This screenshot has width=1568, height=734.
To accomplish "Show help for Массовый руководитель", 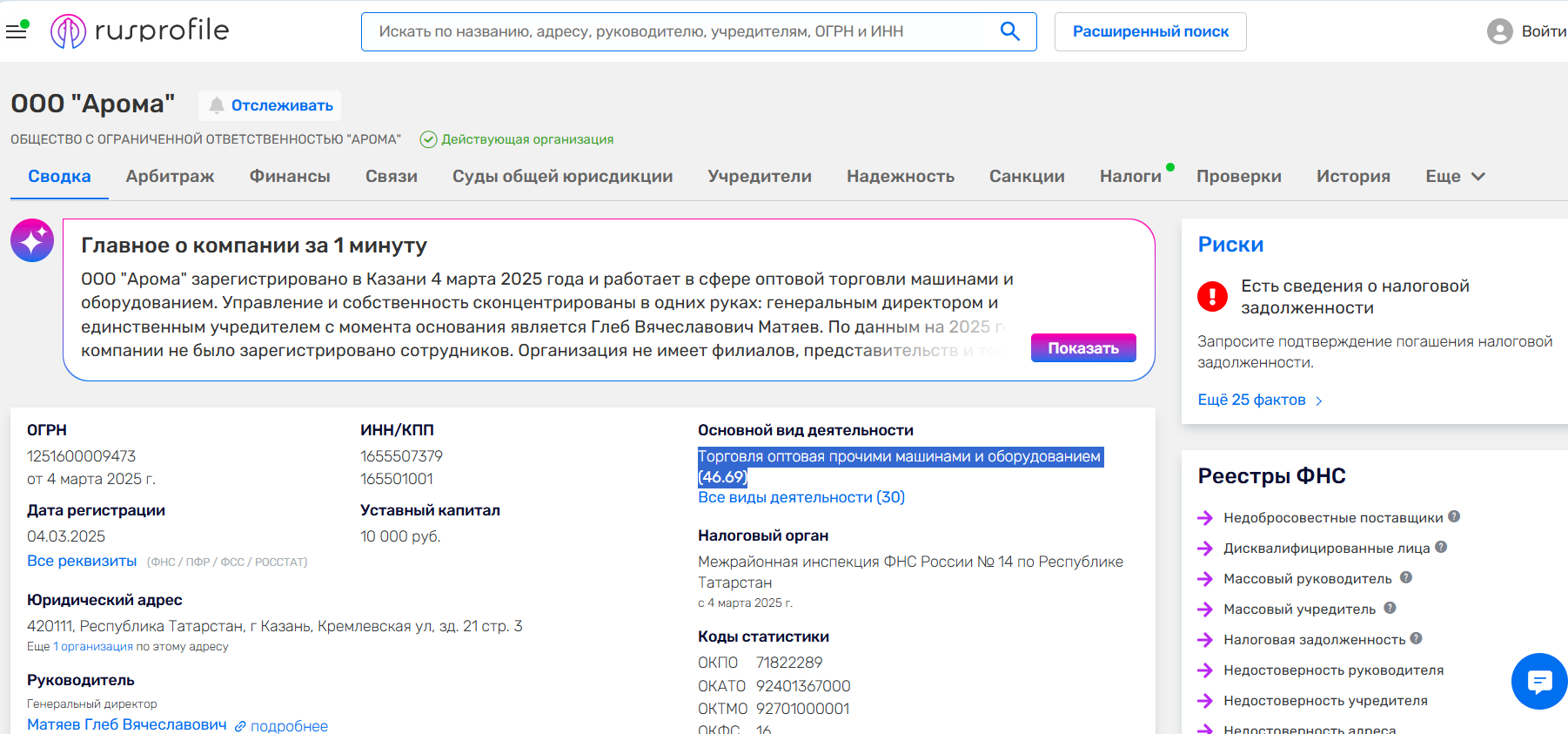I will tap(1406, 577).
